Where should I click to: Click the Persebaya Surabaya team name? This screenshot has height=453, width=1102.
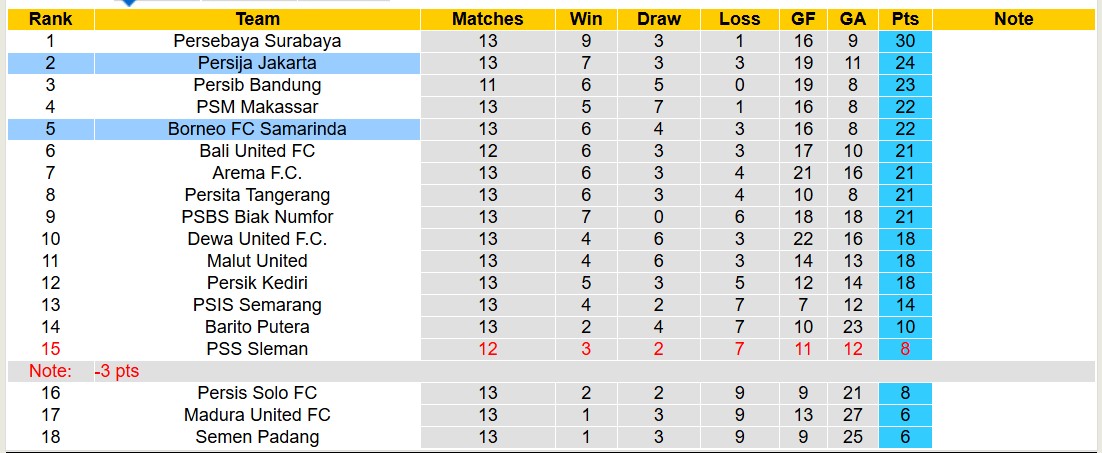click(257, 41)
